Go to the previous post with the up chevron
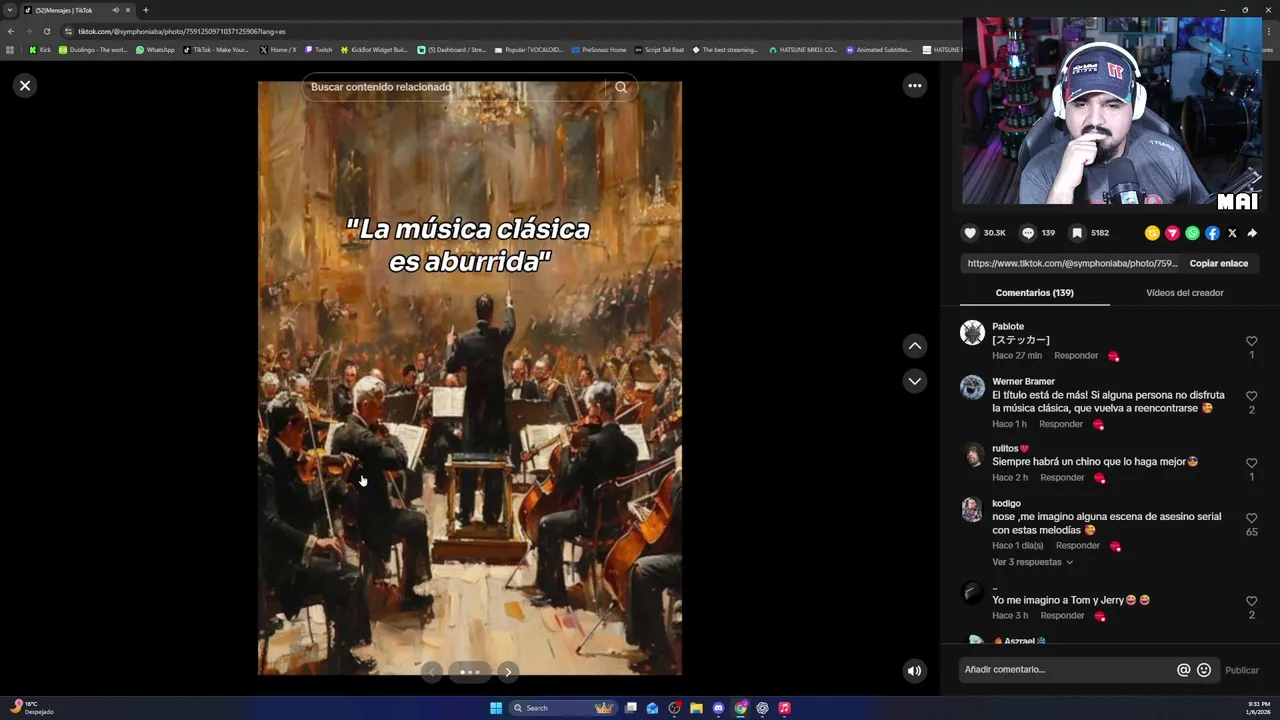1280x720 pixels. coord(914,345)
